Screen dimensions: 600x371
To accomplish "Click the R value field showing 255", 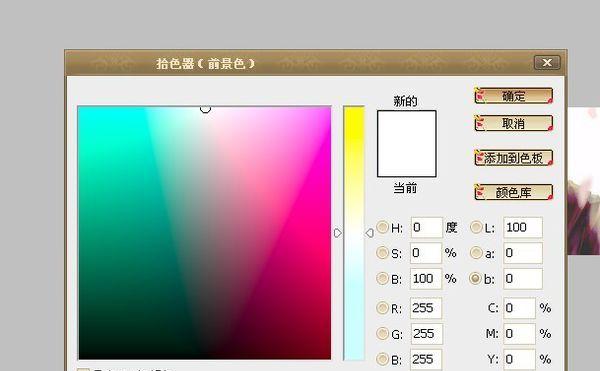I will (x=426, y=308).
